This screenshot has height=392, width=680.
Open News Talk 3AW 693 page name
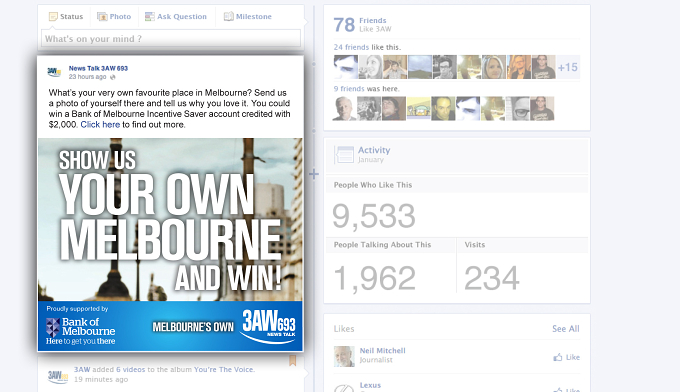tap(98, 68)
